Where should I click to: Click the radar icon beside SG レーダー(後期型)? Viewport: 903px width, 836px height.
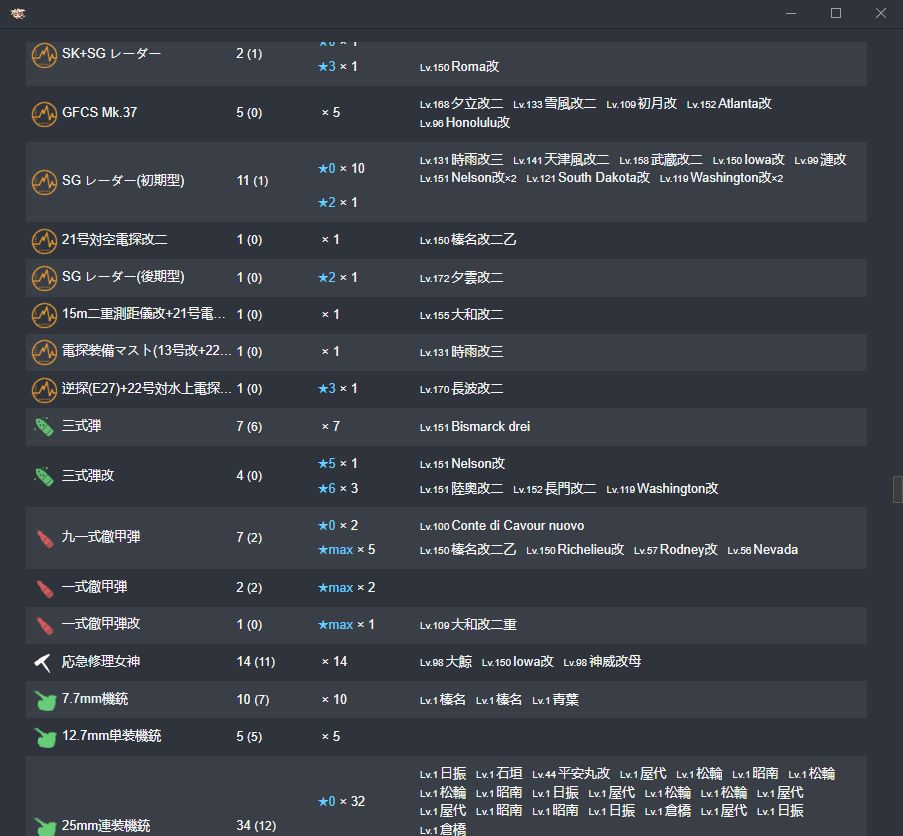(44, 278)
